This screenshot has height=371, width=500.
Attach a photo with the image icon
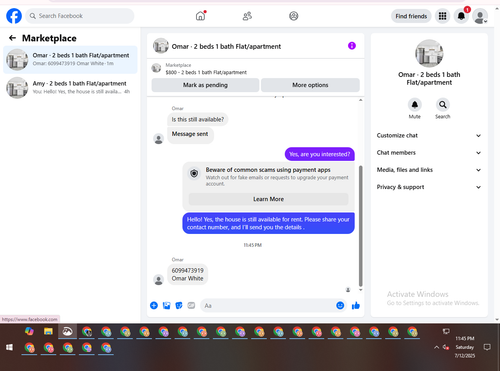pos(166,305)
